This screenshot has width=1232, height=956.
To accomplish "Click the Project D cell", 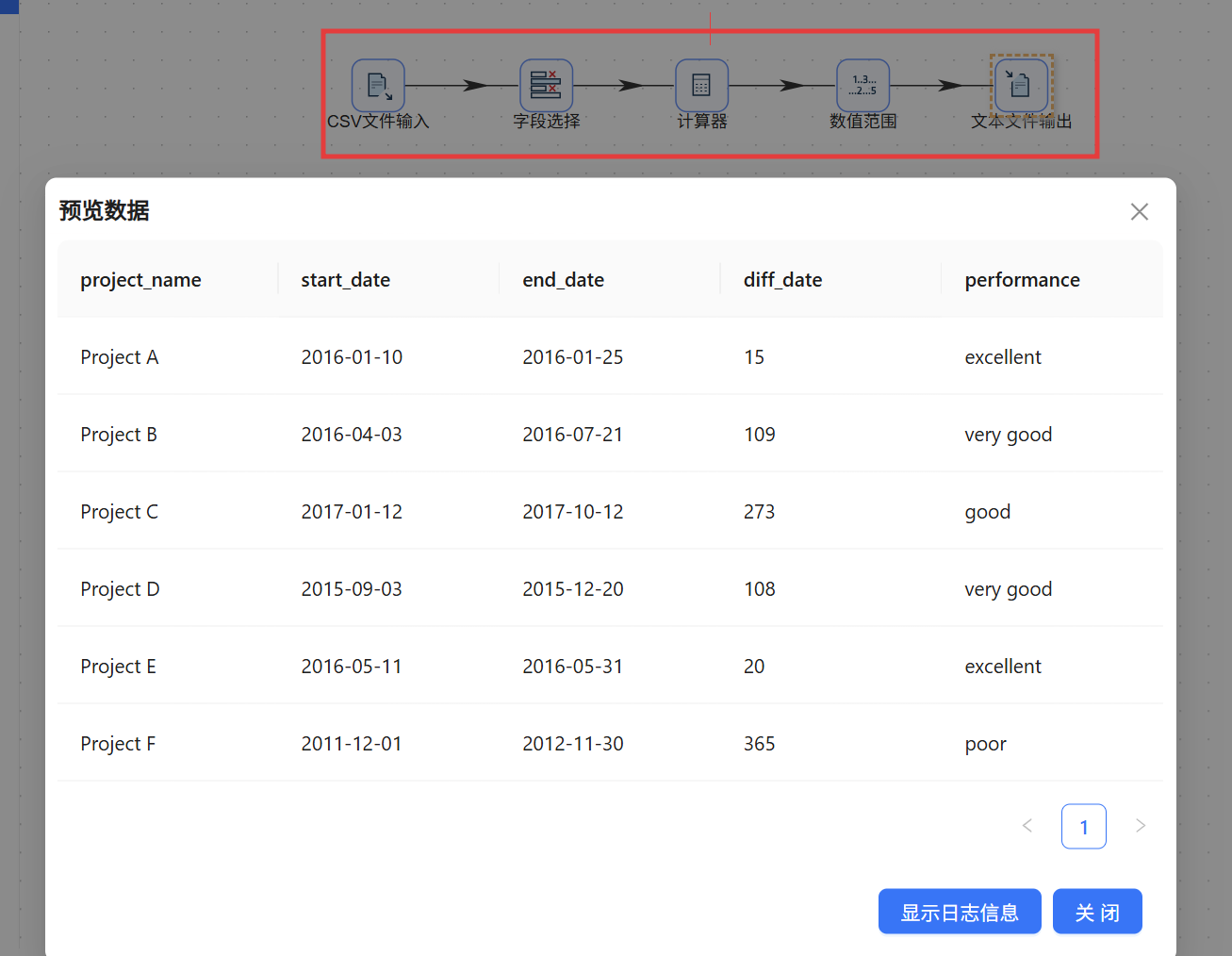I will pos(168,588).
